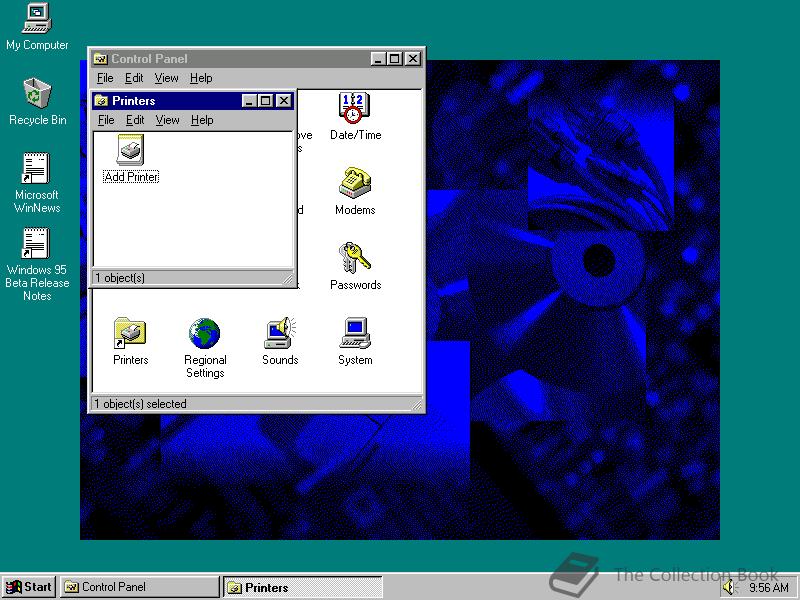Click the Printers window title bar
The image size is (800, 600).
[x=193, y=101]
